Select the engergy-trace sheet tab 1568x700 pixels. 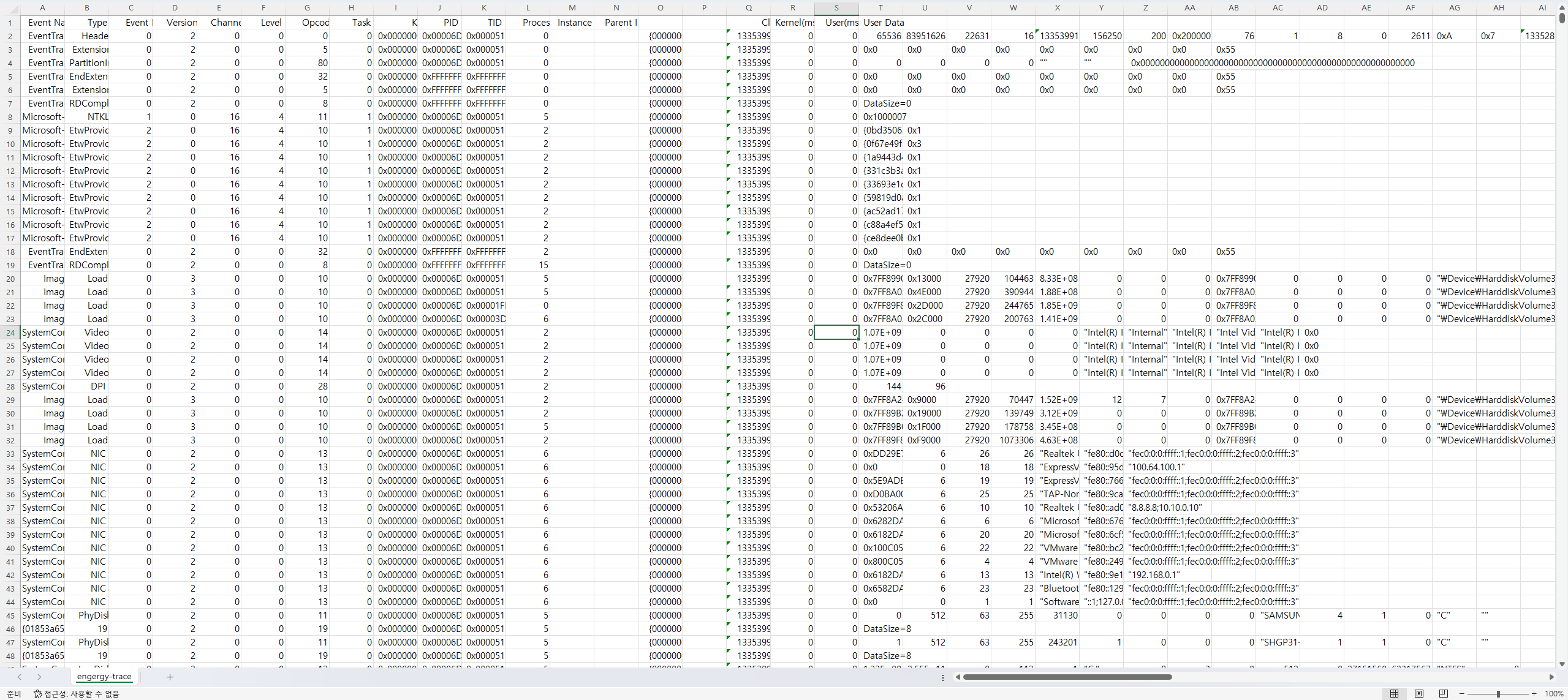click(x=104, y=677)
